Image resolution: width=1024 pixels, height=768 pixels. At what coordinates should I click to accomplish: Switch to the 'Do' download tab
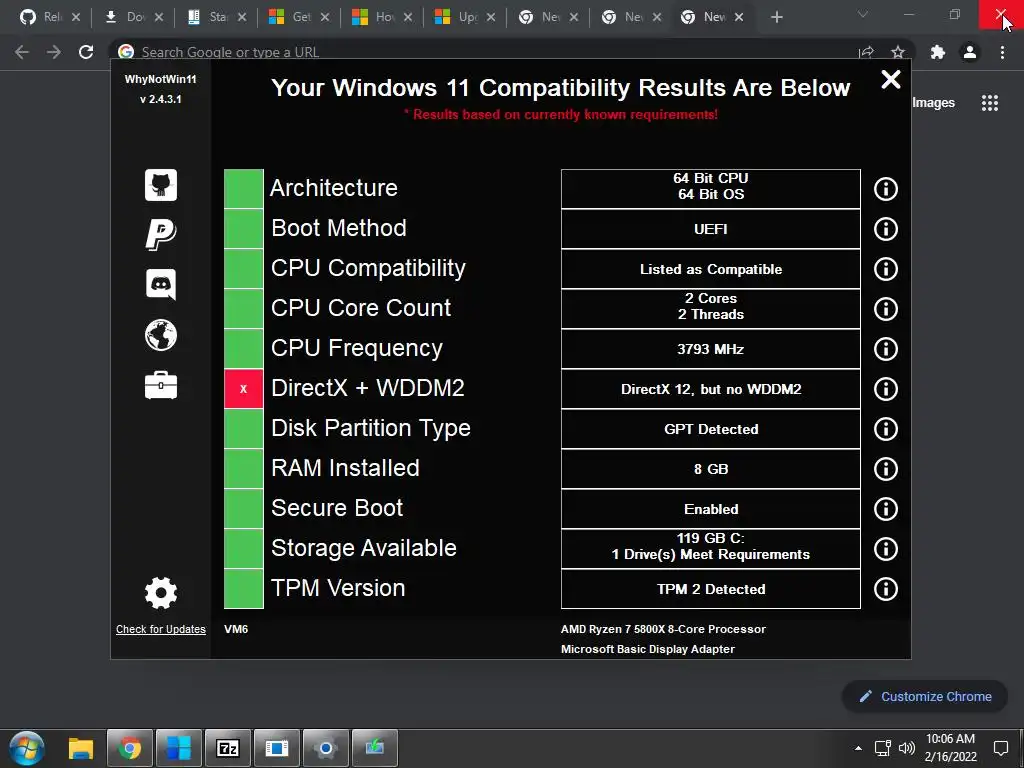[131, 17]
